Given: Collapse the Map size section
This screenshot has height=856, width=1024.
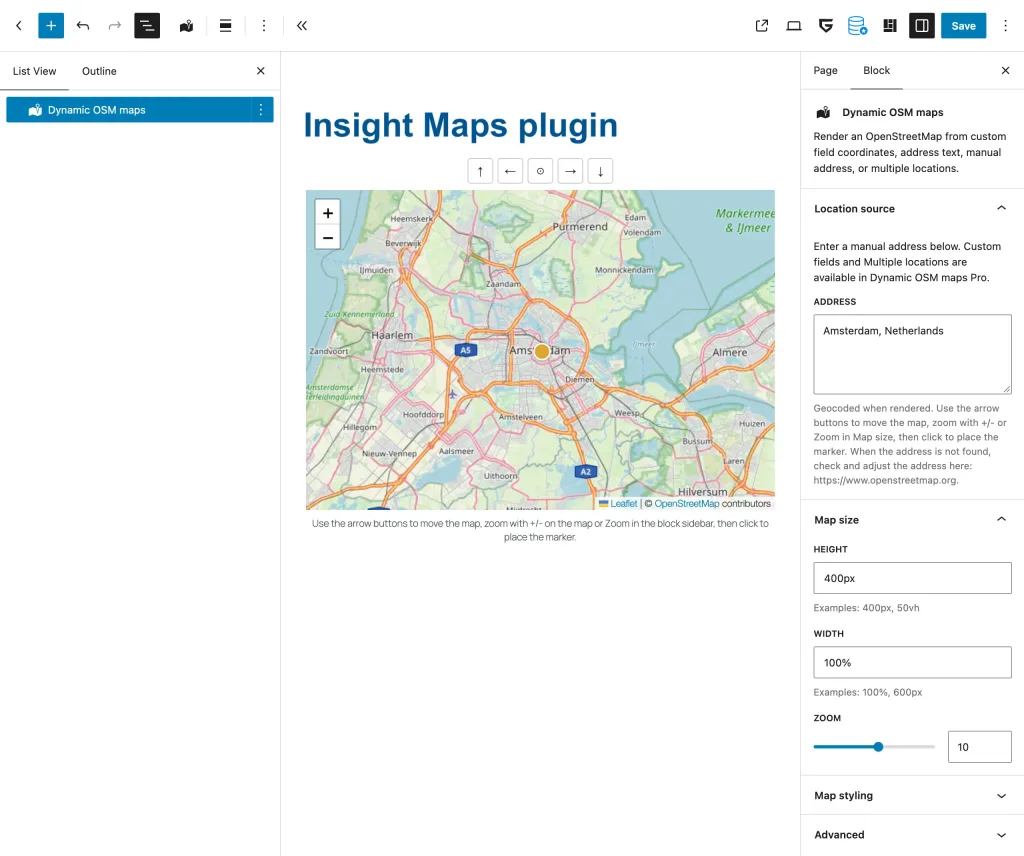Looking at the screenshot, I should (x=912, y=520).
